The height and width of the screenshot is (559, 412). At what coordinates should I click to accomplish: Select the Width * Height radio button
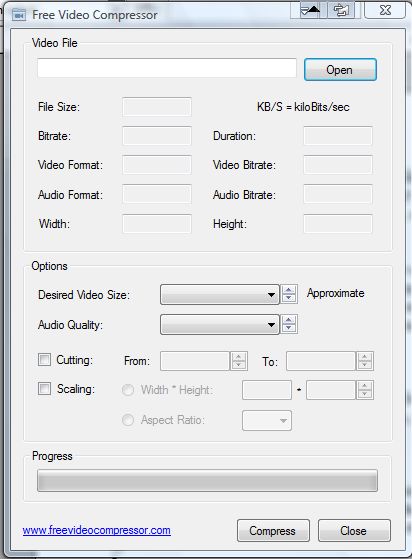tap(128, 390)
